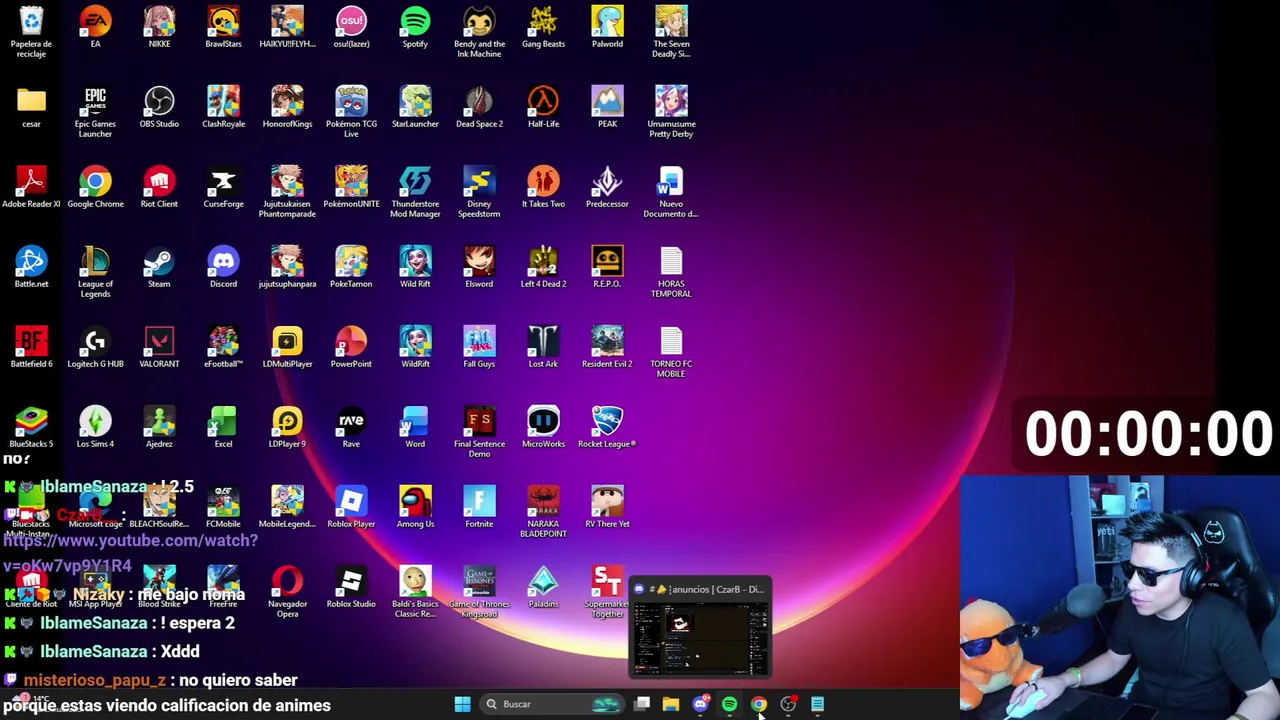The height and width of the screenshot is (720, 1280).
Task: Open Navegador Opera browser shortcut
Action: point(287,592)
